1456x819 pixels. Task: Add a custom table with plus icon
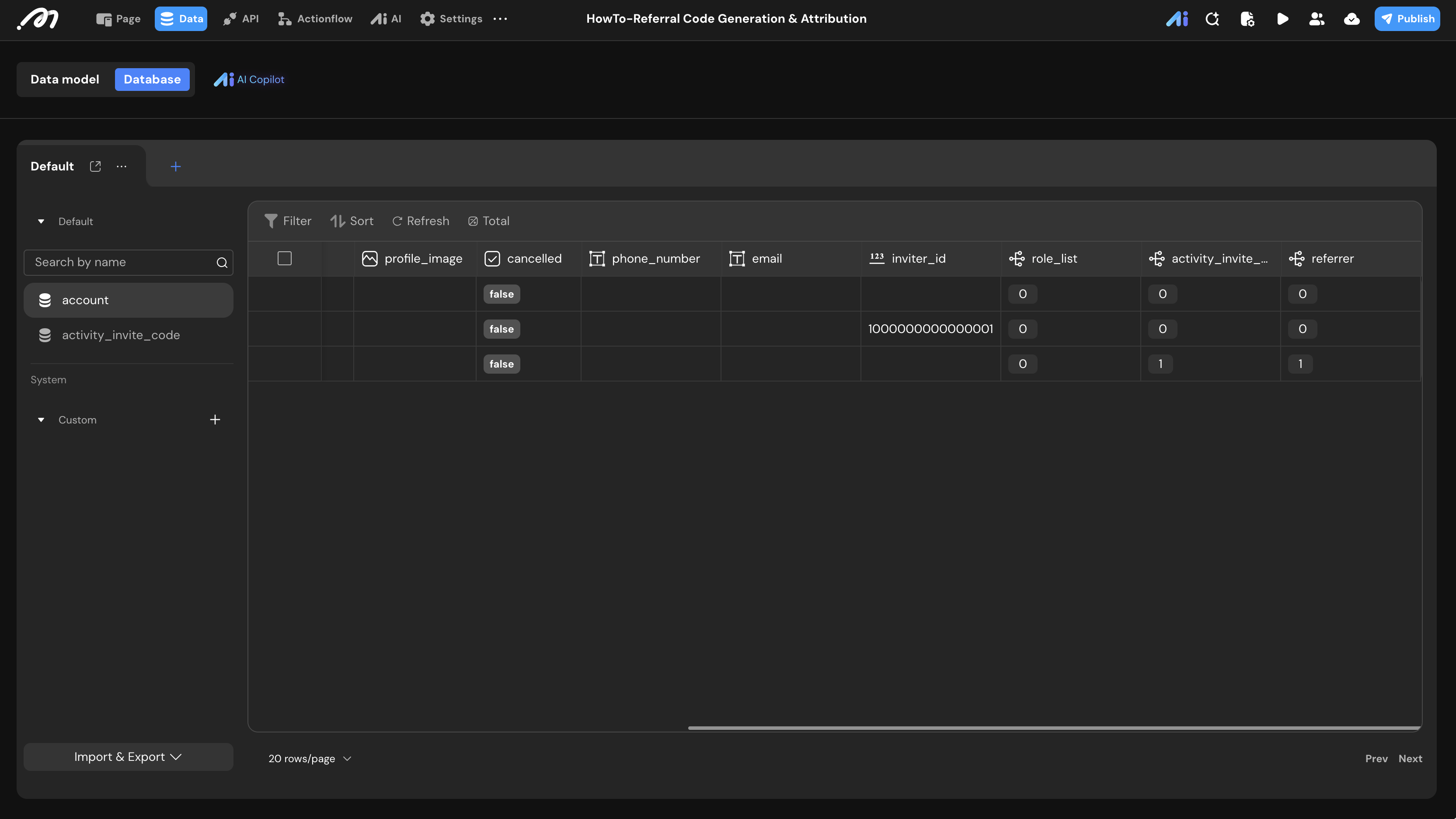(x=215, y=420)
